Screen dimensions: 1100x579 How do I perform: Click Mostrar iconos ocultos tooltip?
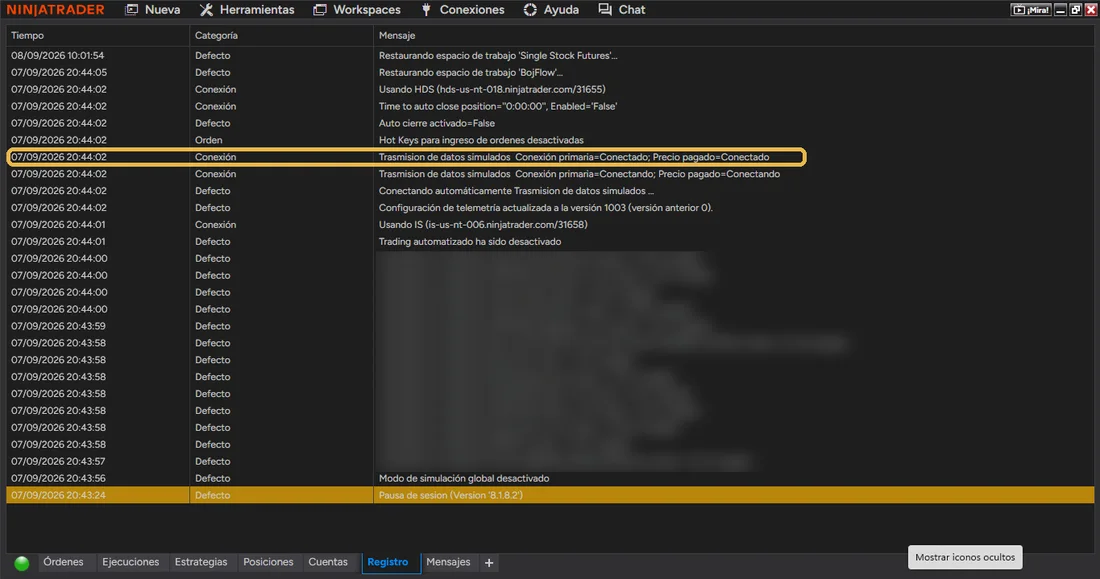(965, 557)
